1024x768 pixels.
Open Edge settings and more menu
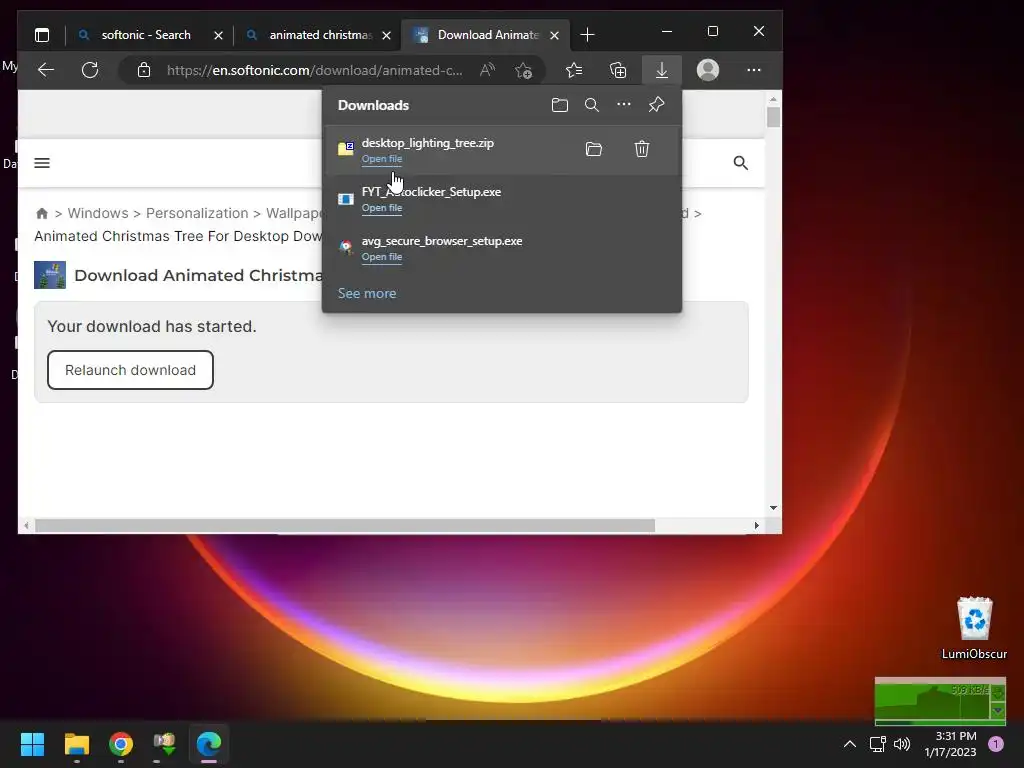(x=754, y=70)
